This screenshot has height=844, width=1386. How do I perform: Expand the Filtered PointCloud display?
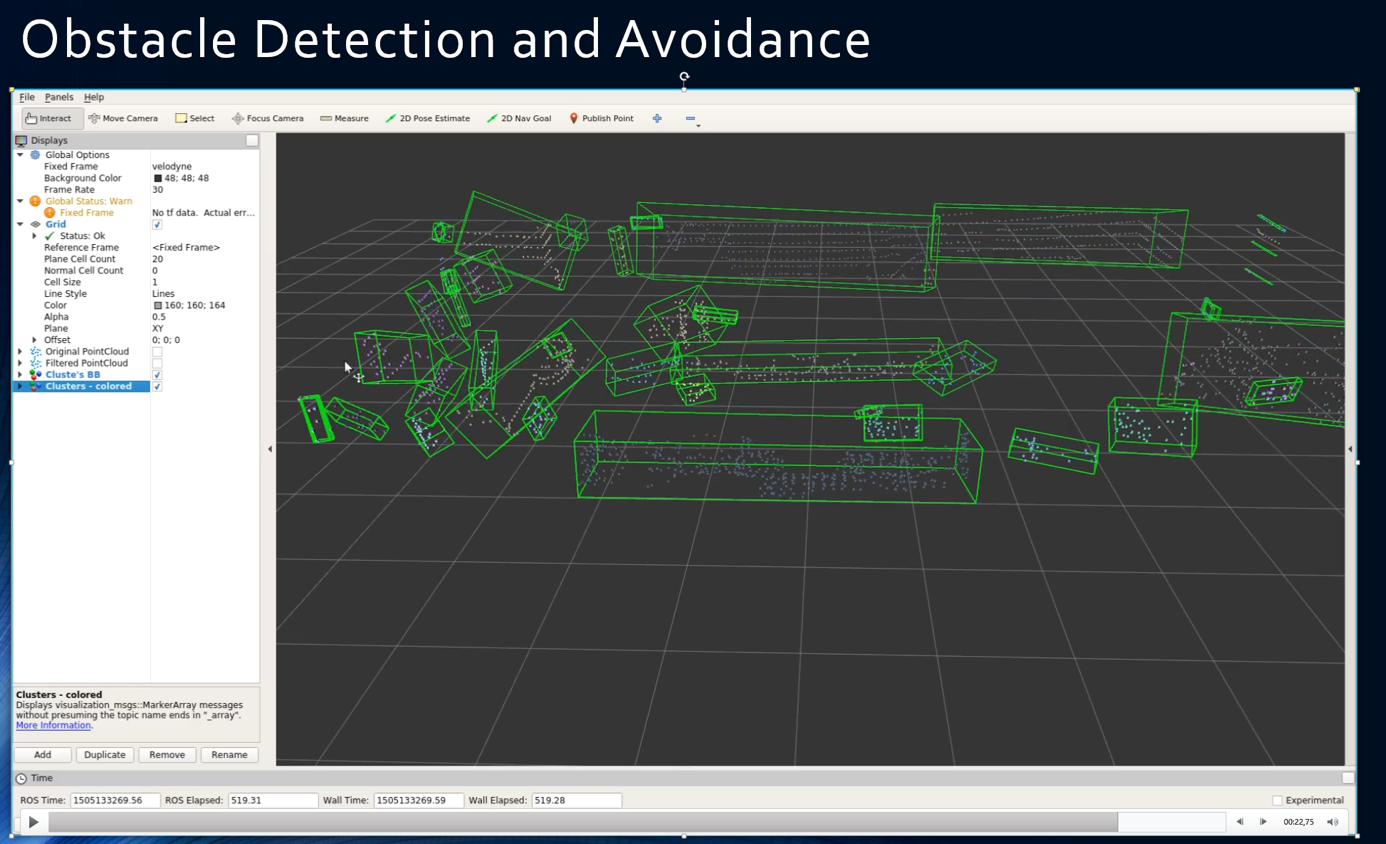(x=20, y=363)
